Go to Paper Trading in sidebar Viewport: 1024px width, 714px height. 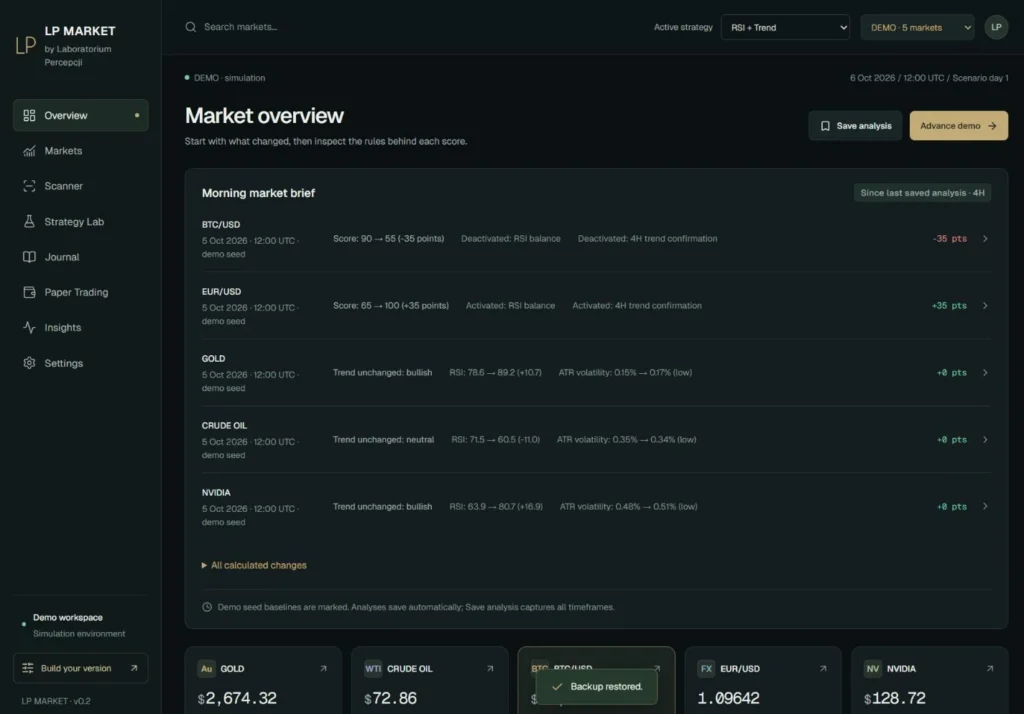pos(80,292)
